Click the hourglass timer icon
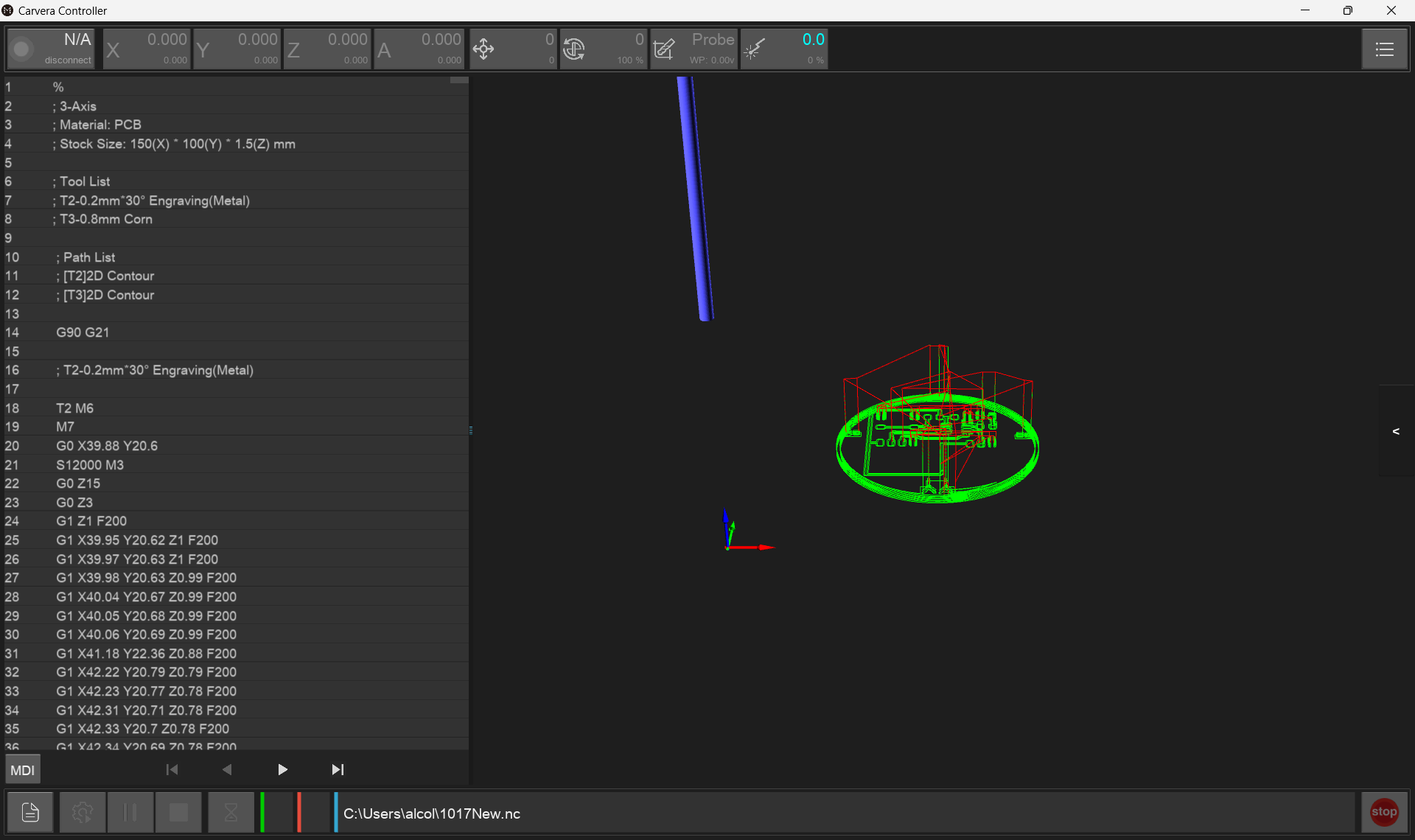This screenshot has height=840, width=1415. [231, 812]
